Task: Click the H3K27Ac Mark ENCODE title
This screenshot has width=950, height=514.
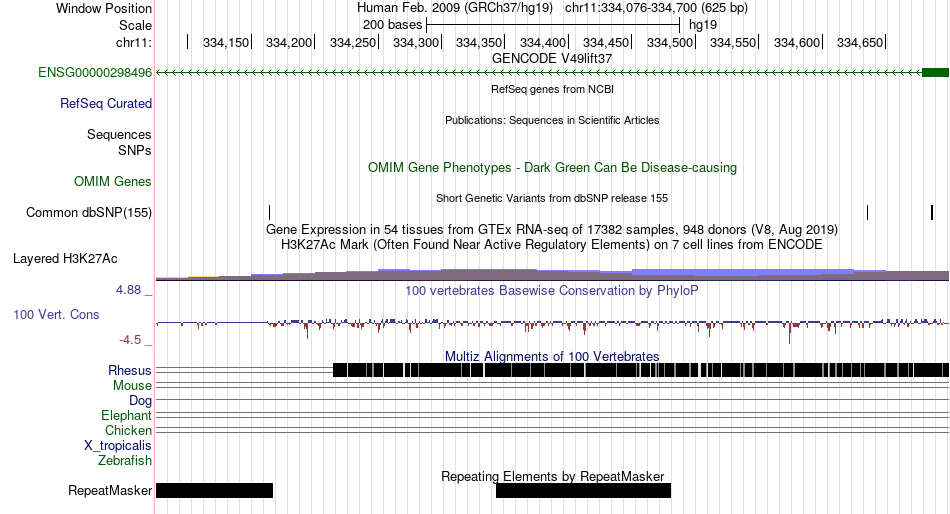Action: tap(552, 245)
